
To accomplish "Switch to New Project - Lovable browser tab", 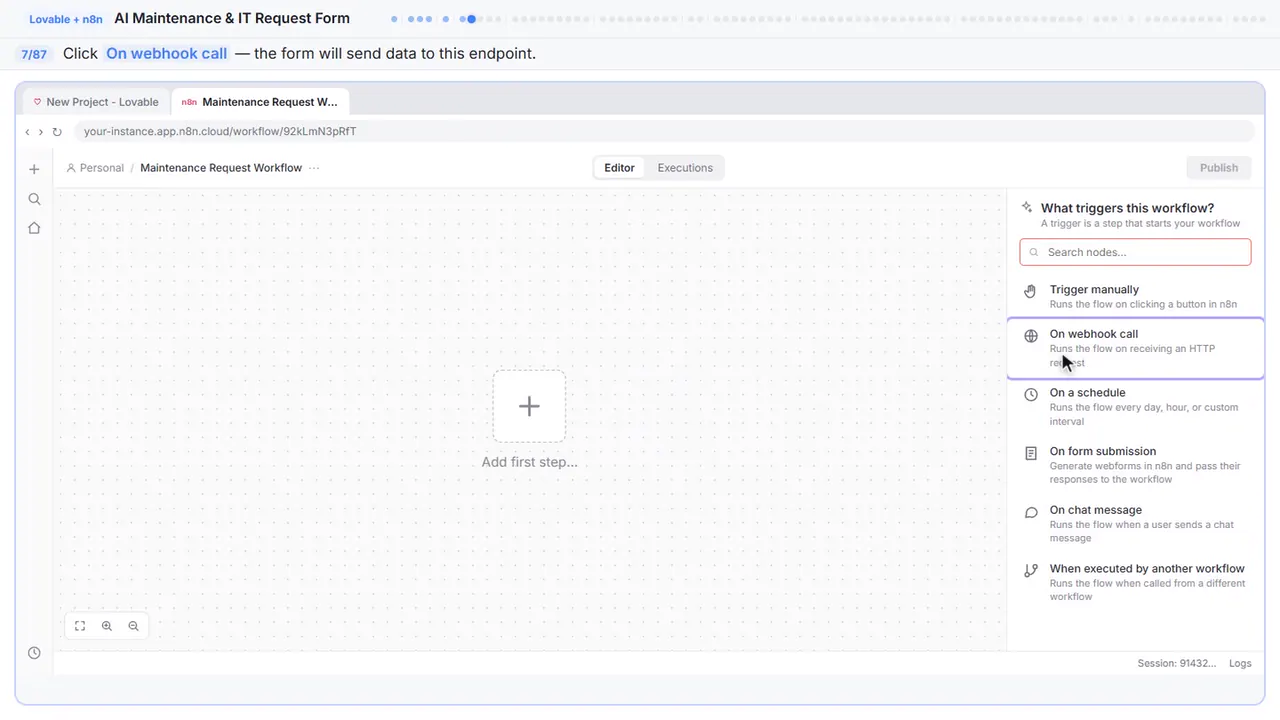I will (96, 102).
